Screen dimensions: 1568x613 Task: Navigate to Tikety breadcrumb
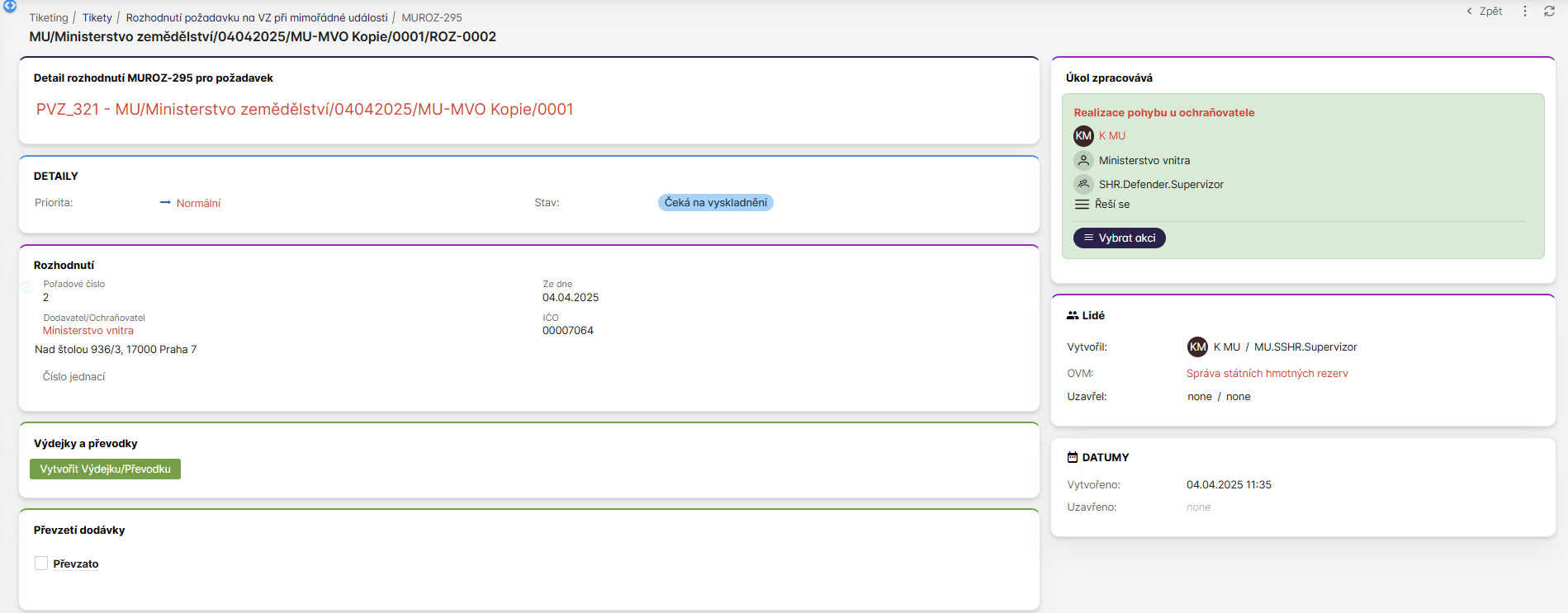pyautogui.click(x=97, y=18)
